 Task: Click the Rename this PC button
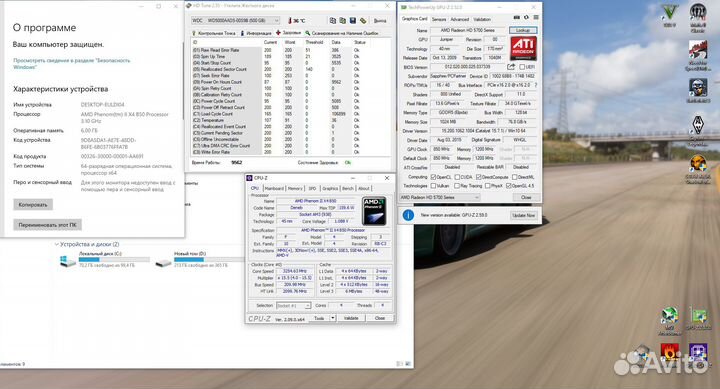[47, 225]
